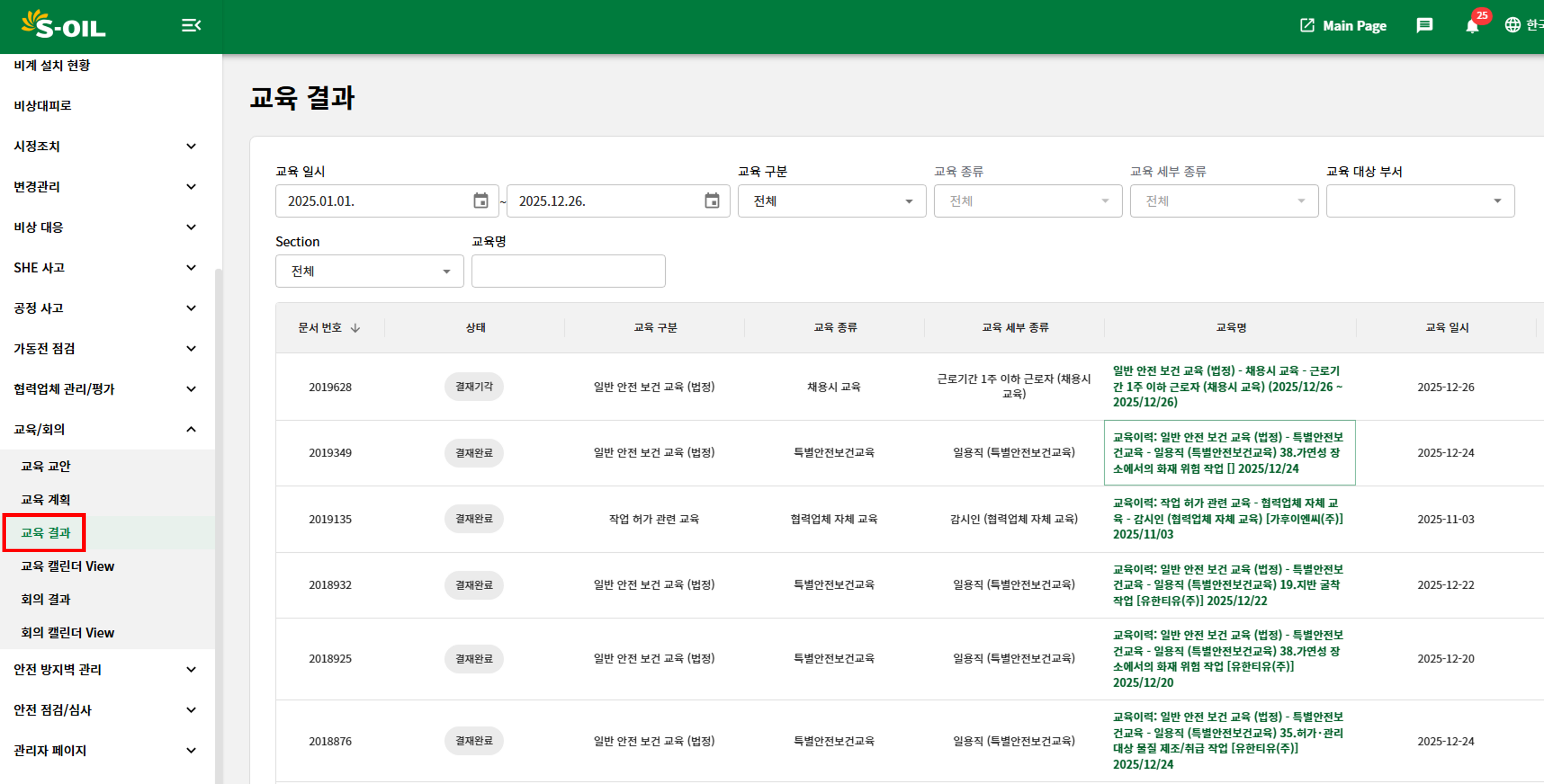Open calendar picker for start date 2025.01.01
Screen dimensions: 1544x784
coord(481,201)
